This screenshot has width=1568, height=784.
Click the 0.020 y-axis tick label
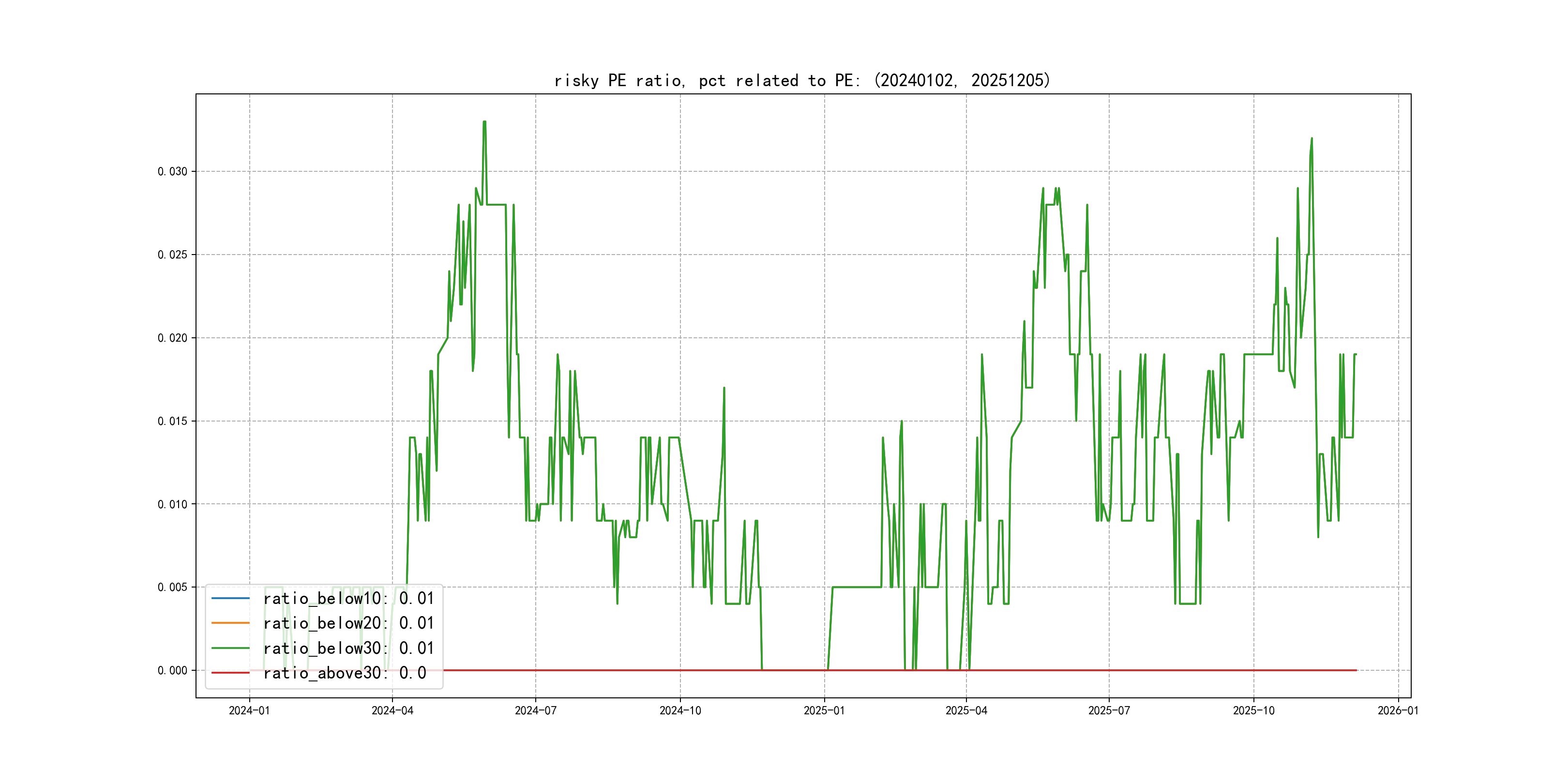(172, 338)
